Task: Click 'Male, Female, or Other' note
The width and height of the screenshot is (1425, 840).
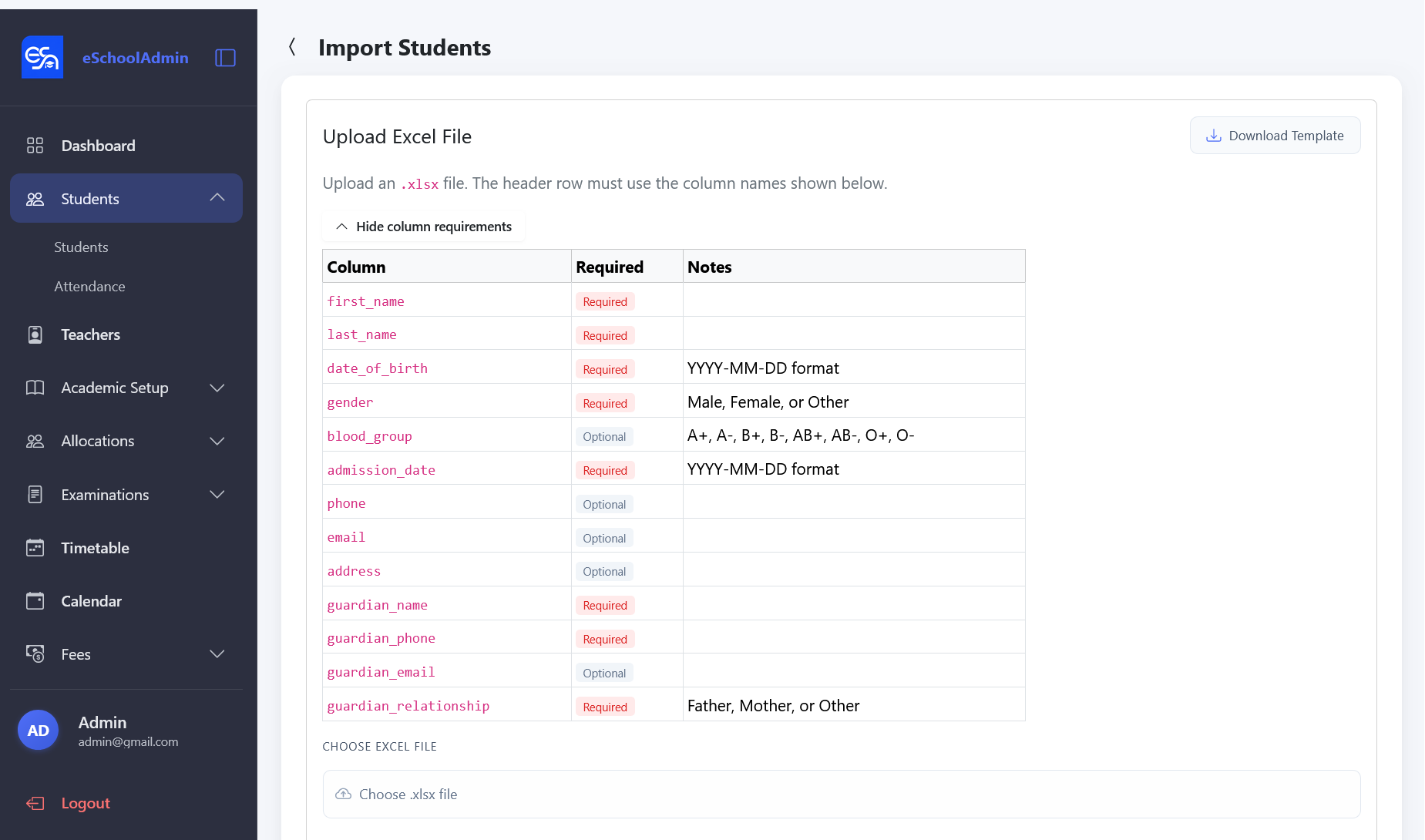Action: tap(768, 402)
